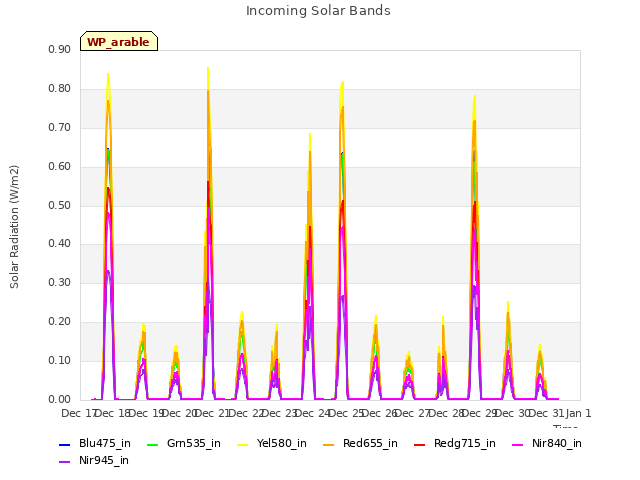Click the Red655_in orange legend swatch
This screenshot has height=480, width=640.
coord(329,444)
